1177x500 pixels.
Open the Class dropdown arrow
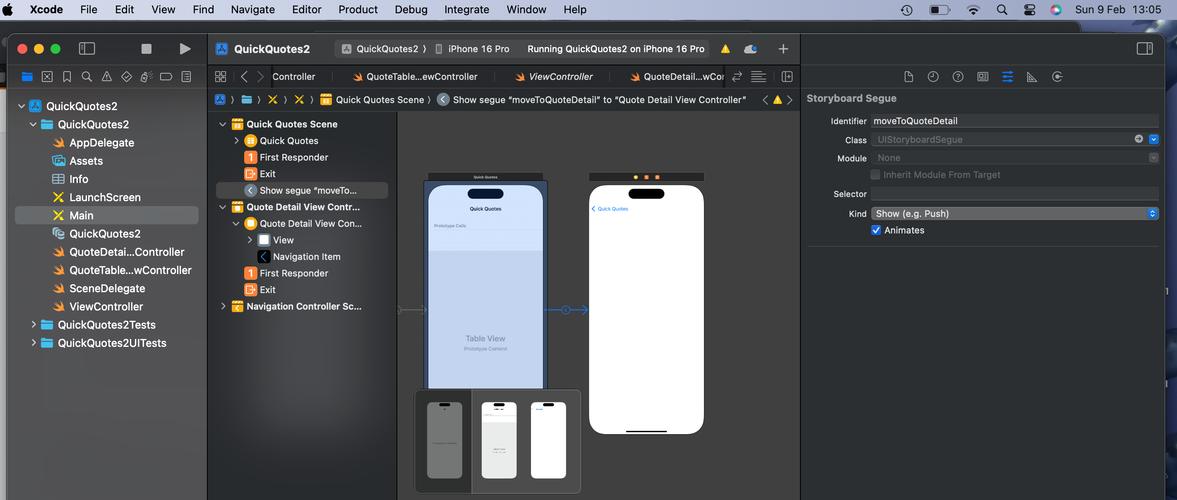(x=1154, y=140)
